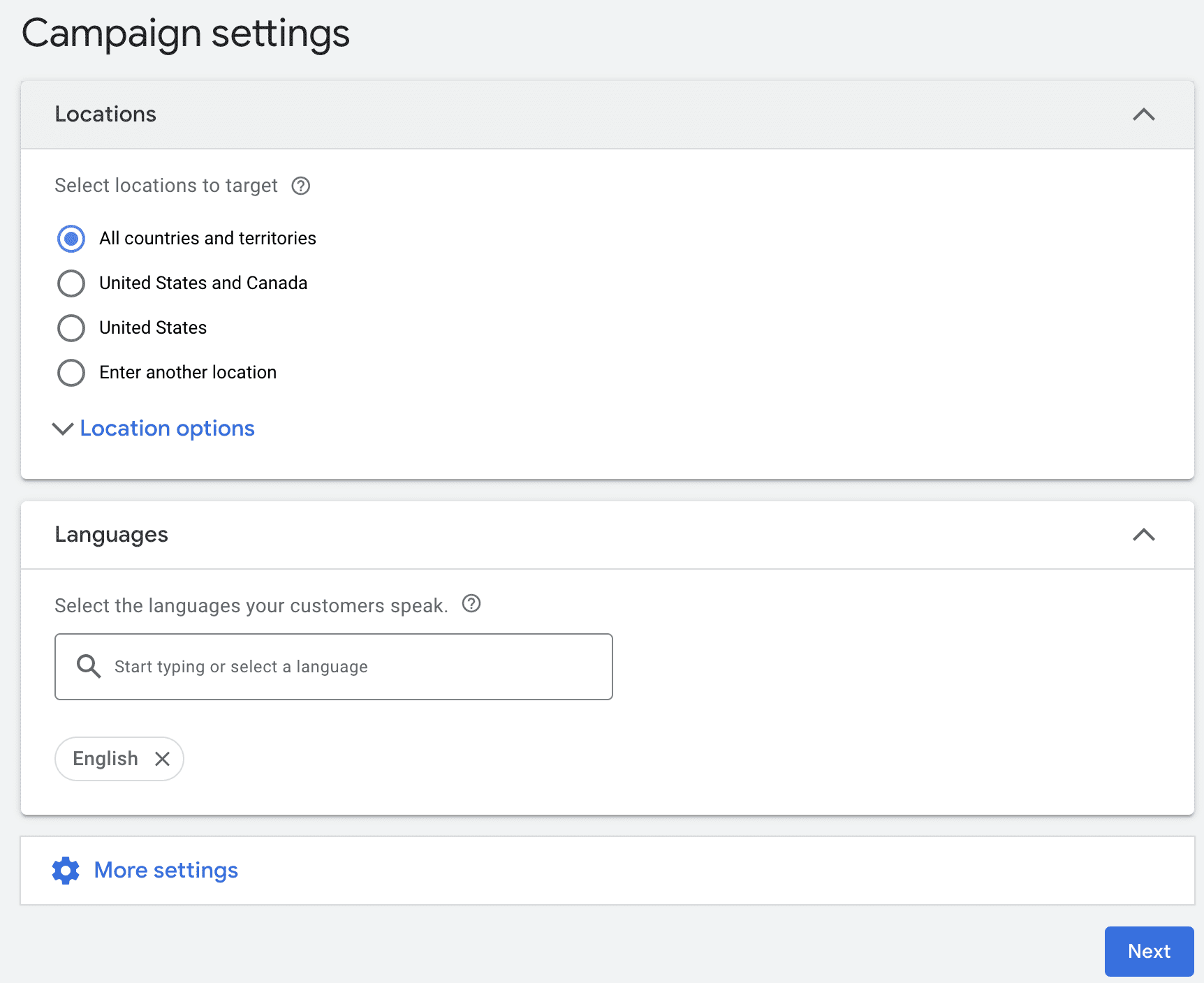Select United States and Canada radio option
Viewport: 1204px width, 983px height.
(71, 283)
